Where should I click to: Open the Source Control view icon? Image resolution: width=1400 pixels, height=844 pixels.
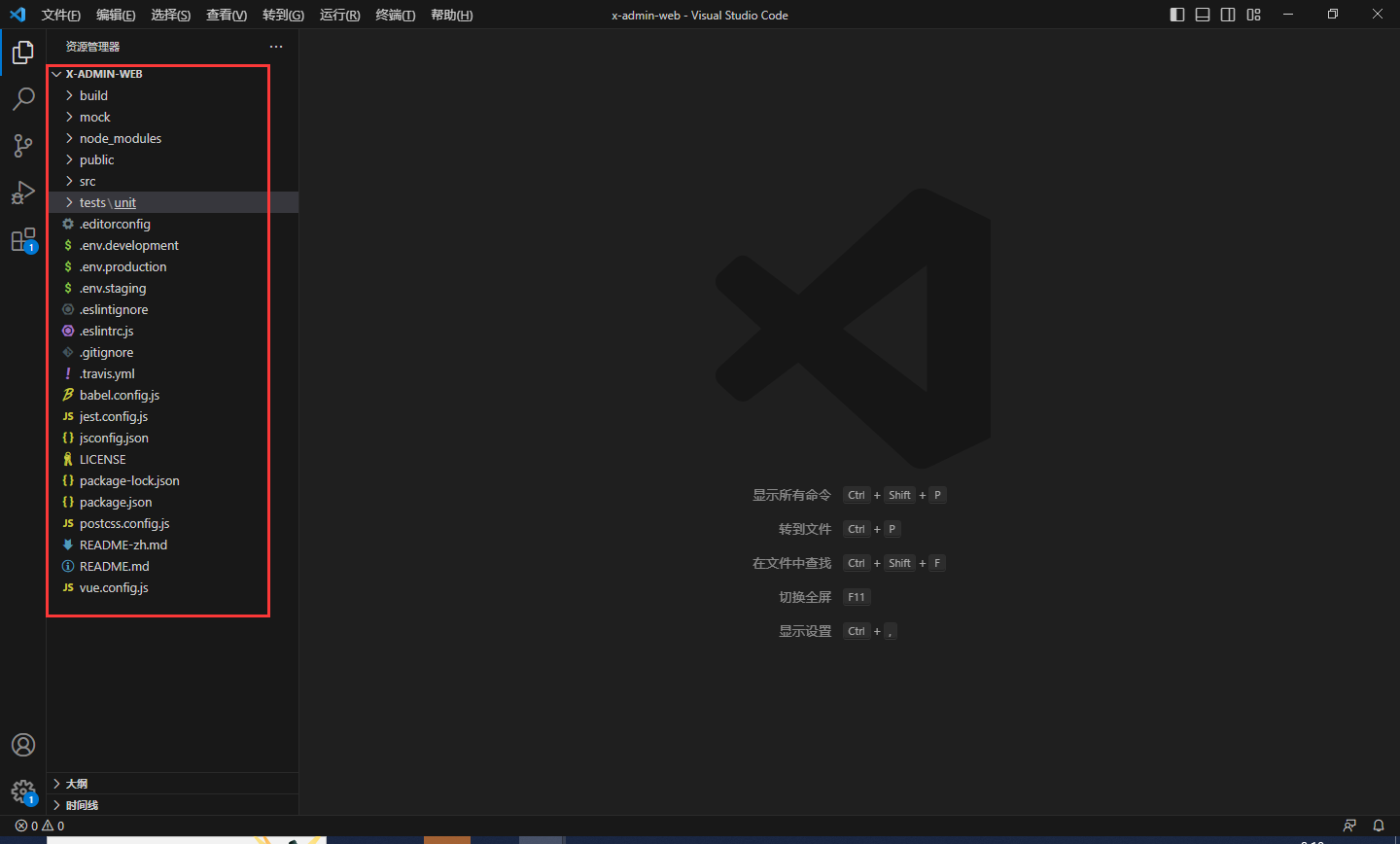point(23,146)
